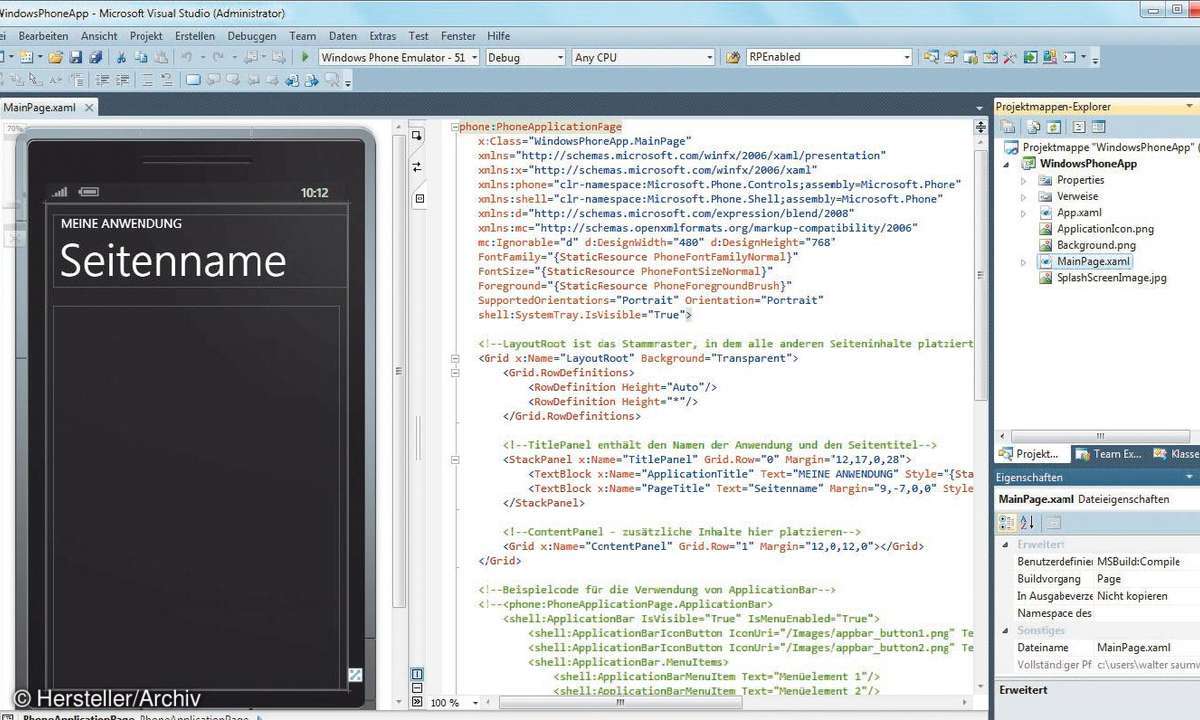Collapse the phone:PhoneApplicationPage code region

pyautogui.click(x=454, y=127)
